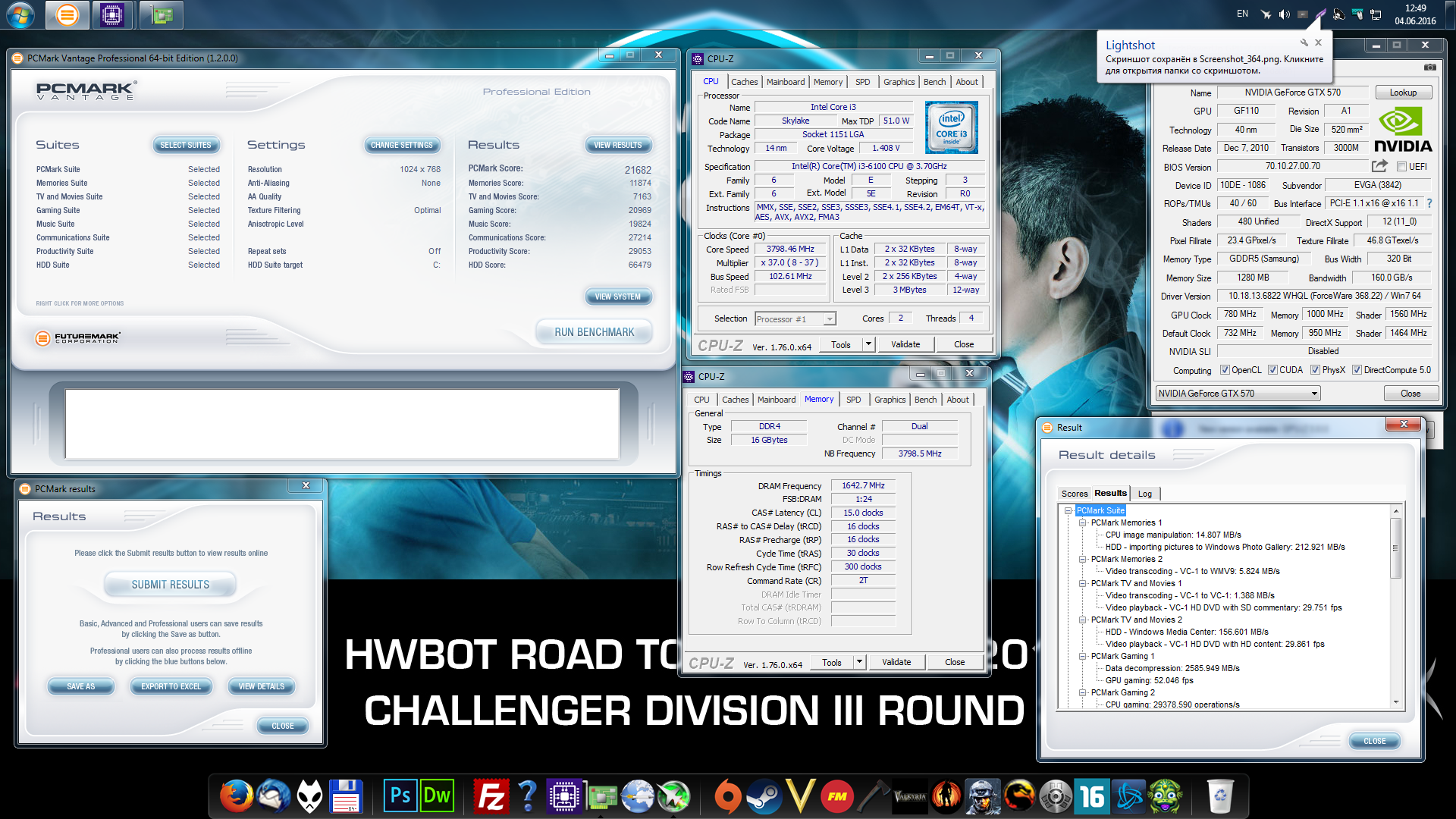This screenshot has height=819, width=1456.
Task: Collapse the PCMark Gaming 1 node
Action: tap(1083, 656)
